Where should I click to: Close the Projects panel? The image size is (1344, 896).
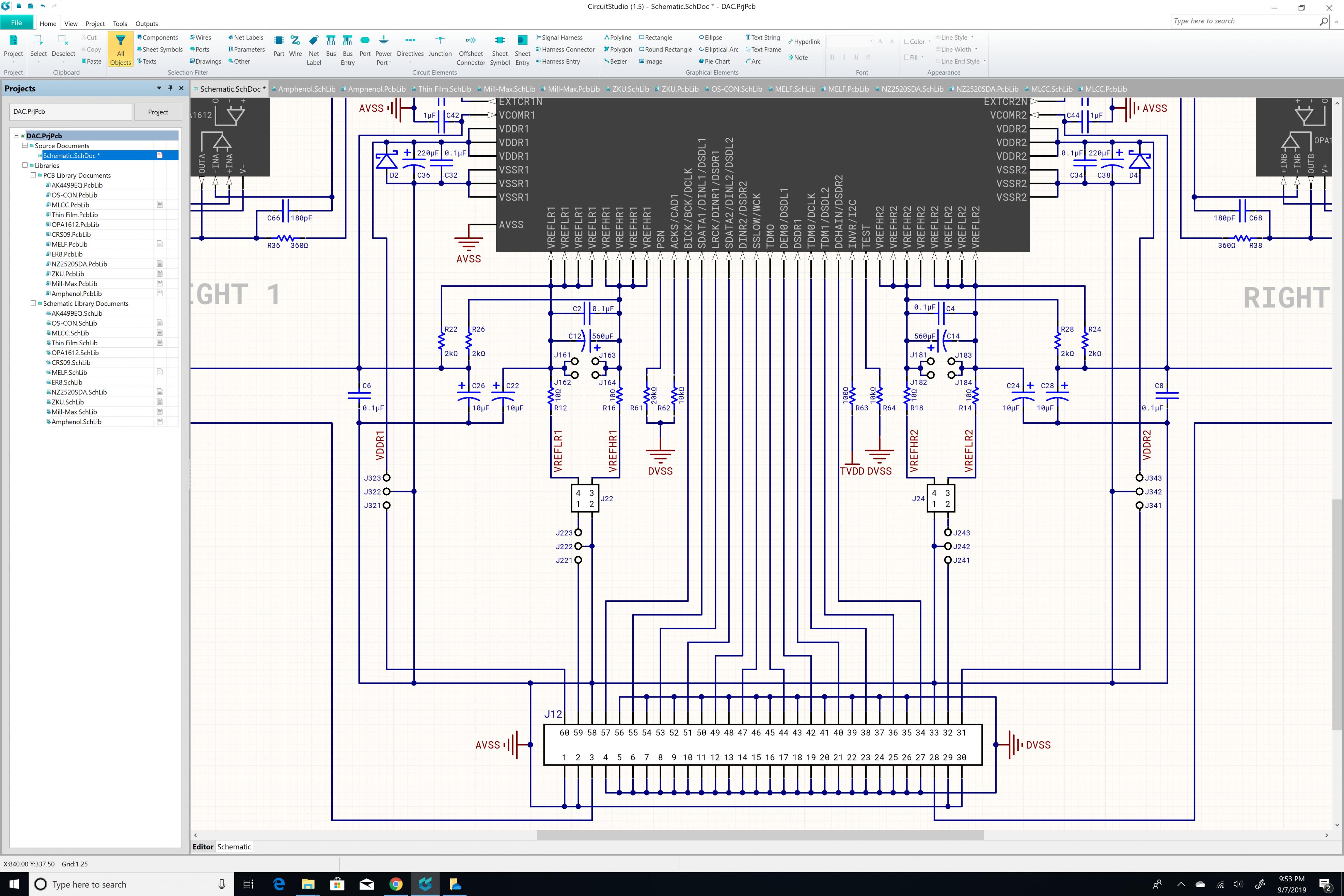[181, 88]
